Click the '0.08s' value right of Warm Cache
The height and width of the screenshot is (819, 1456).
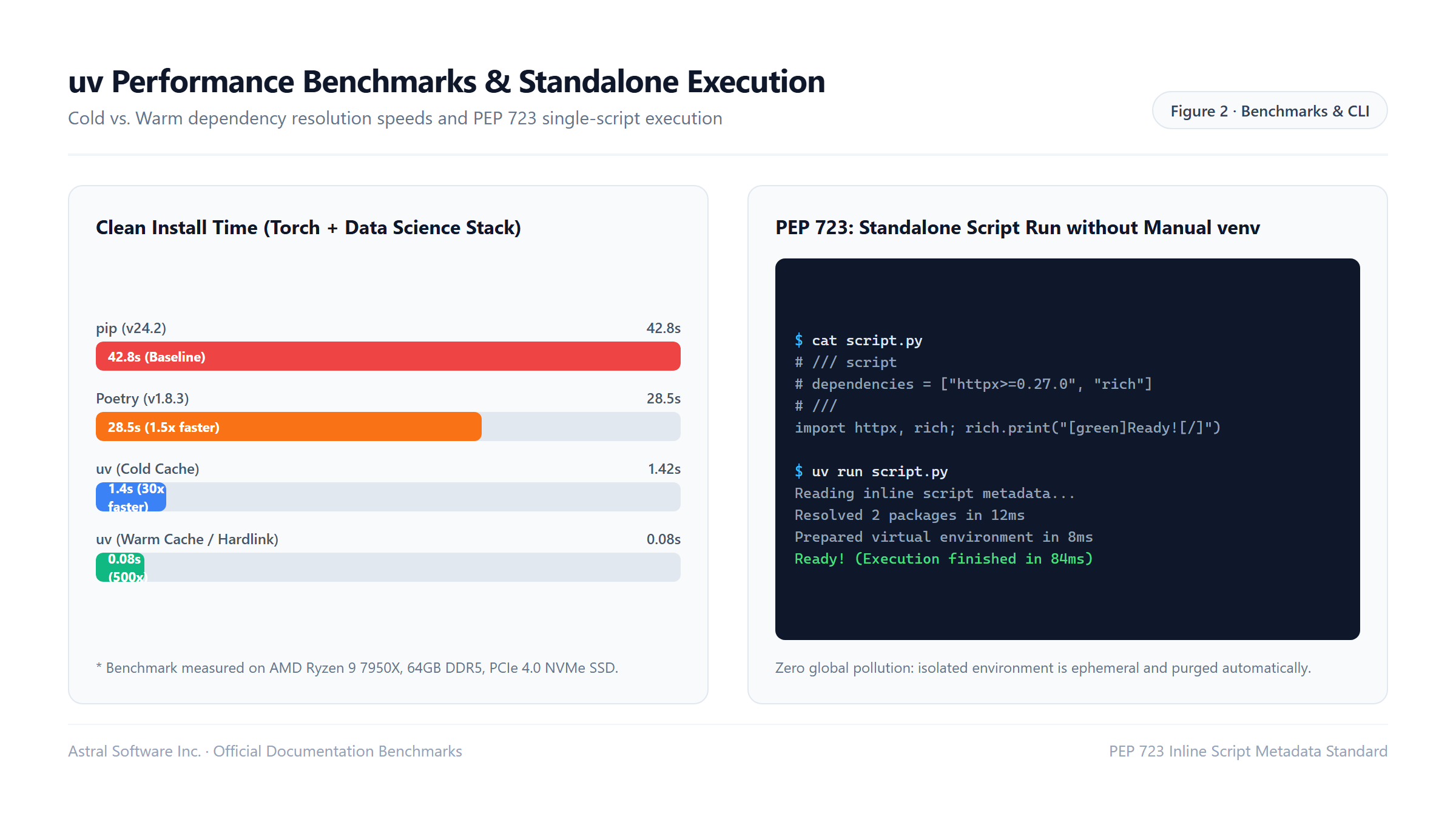[663, 539]
